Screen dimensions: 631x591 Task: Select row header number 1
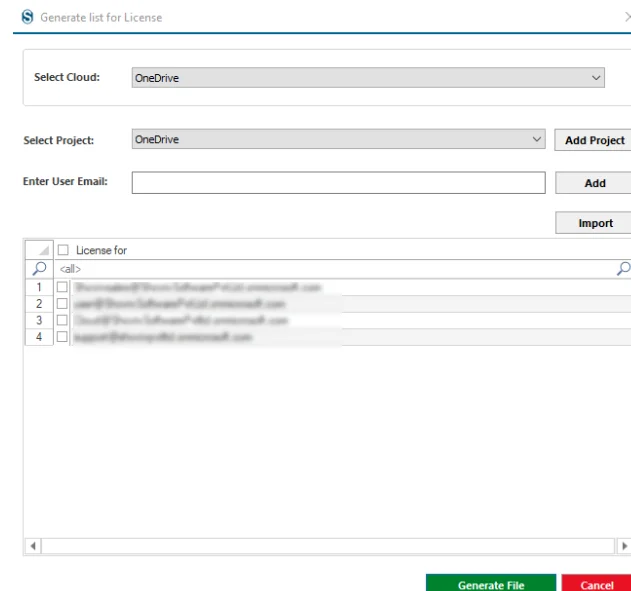tap(39, 287)
